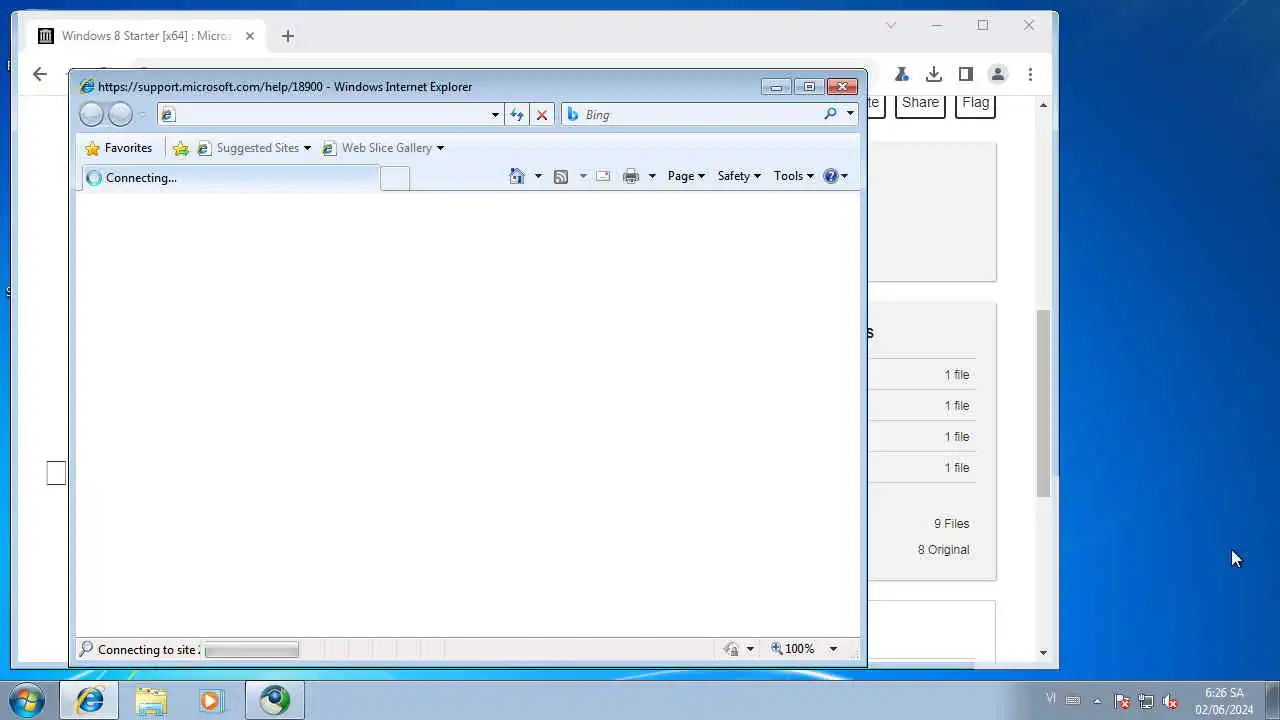The width and height of the screenshot is (1280, 720).
Task: Click the muted volume tray icon
Action: tap(1170, 701)
